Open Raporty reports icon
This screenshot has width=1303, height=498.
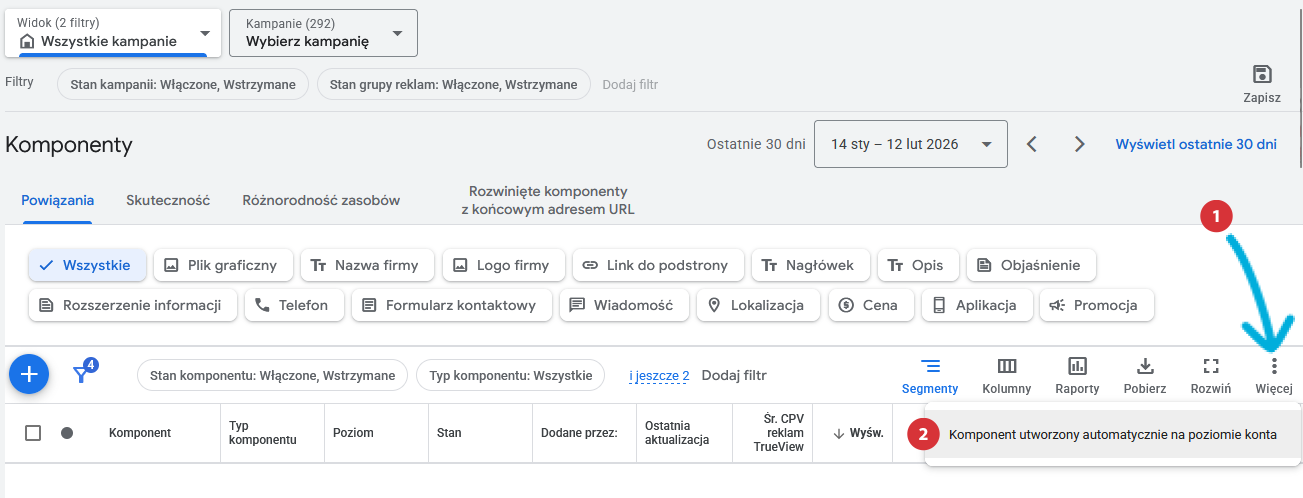1077,375
